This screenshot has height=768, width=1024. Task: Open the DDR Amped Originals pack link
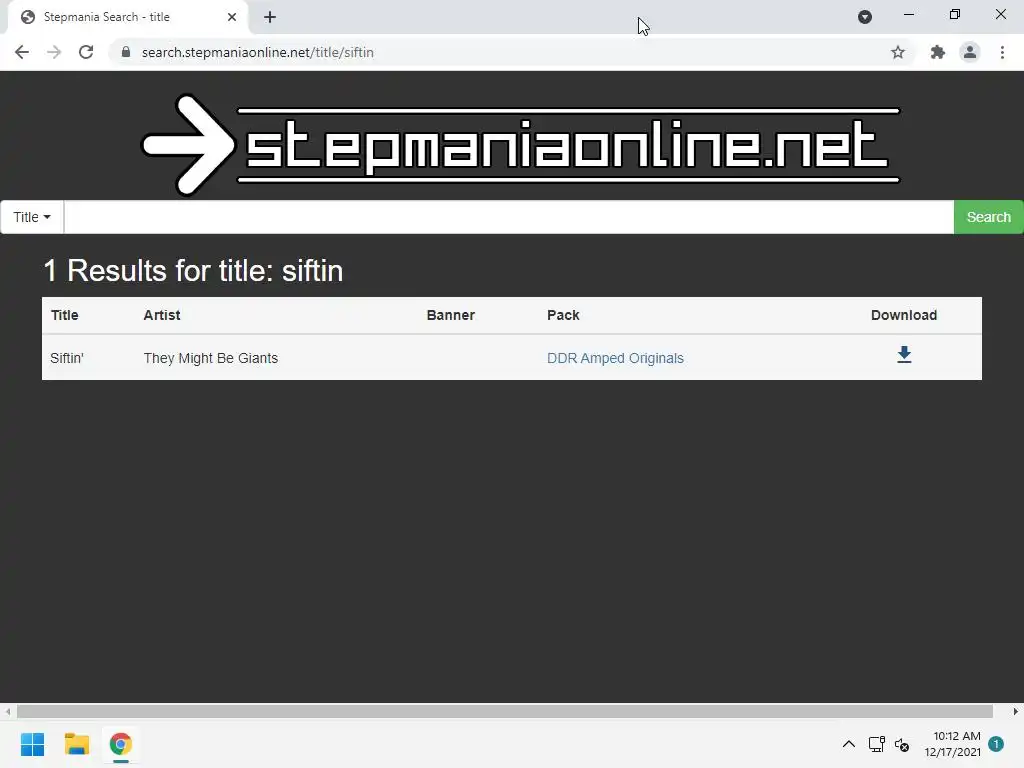pyautogui.click(x=615, y=358)
